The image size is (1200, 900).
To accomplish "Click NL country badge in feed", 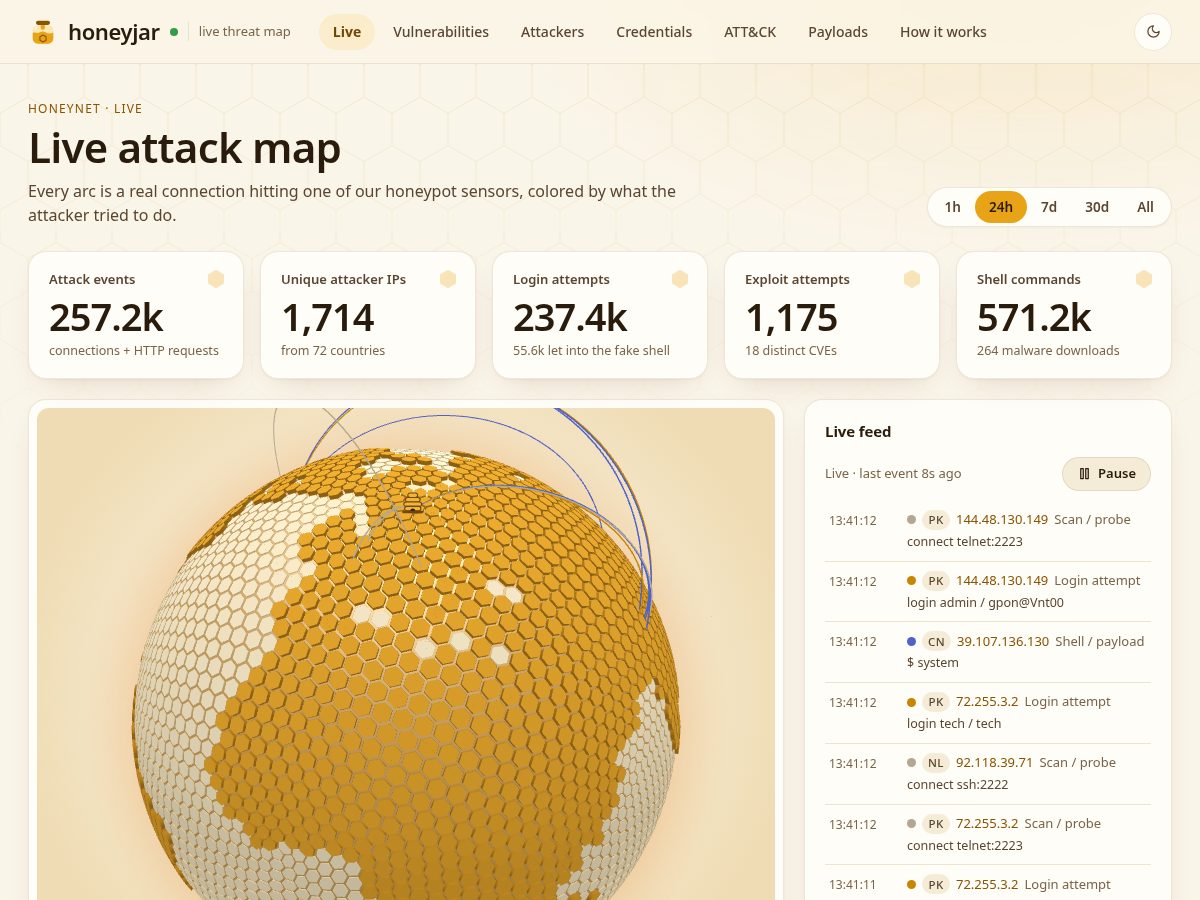I will point(935,763).
